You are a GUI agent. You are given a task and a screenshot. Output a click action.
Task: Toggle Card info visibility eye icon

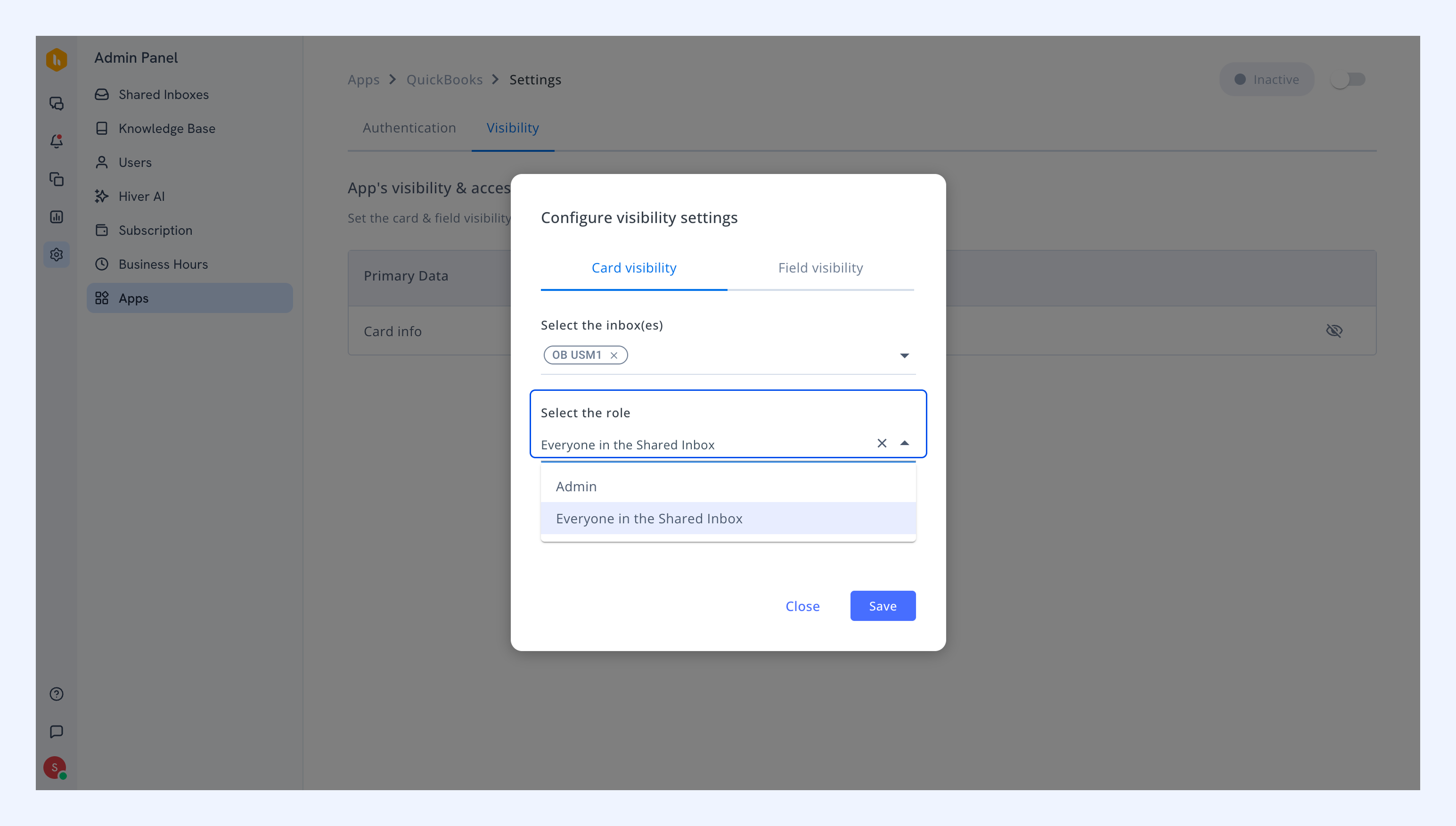pyautogui.click(x=1334, y=331)
